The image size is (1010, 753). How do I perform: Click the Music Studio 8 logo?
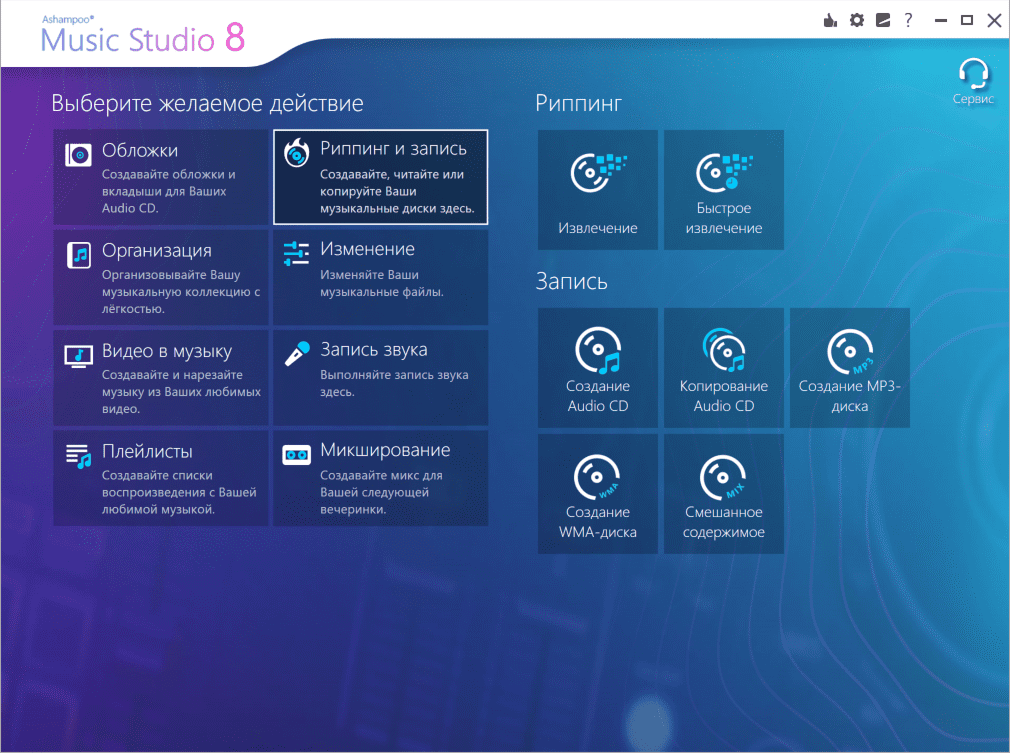click(143, 35)
